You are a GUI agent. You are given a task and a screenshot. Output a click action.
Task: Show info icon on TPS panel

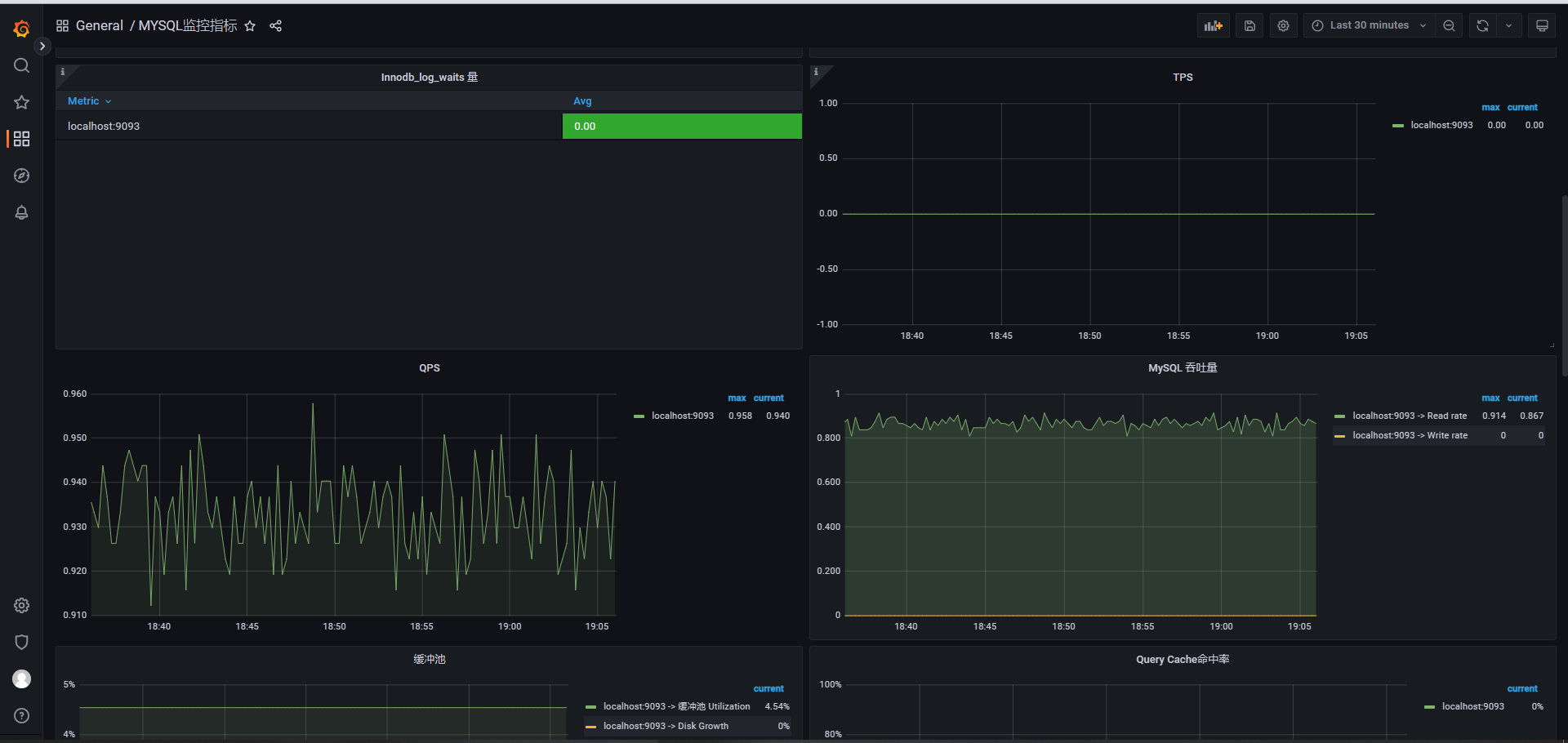click(816, 72)
